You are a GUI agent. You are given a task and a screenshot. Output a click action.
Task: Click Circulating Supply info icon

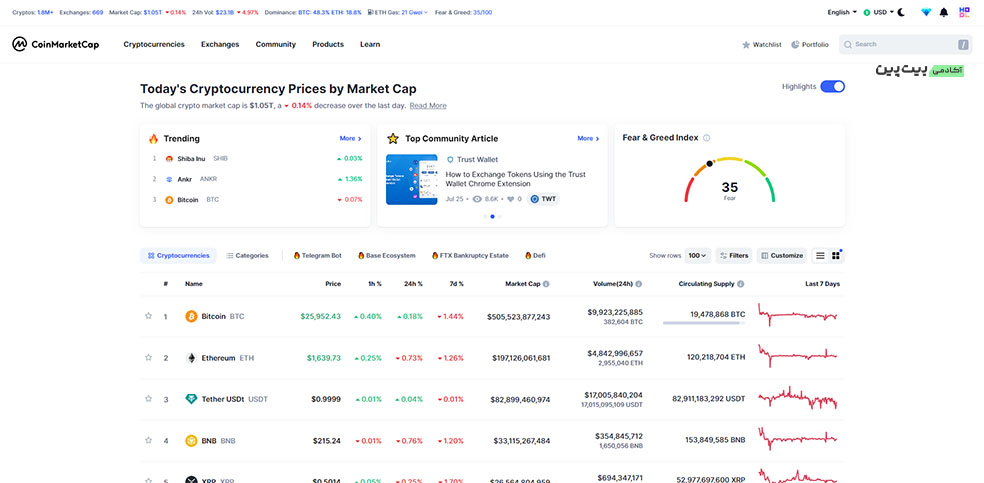coord(741,284)
